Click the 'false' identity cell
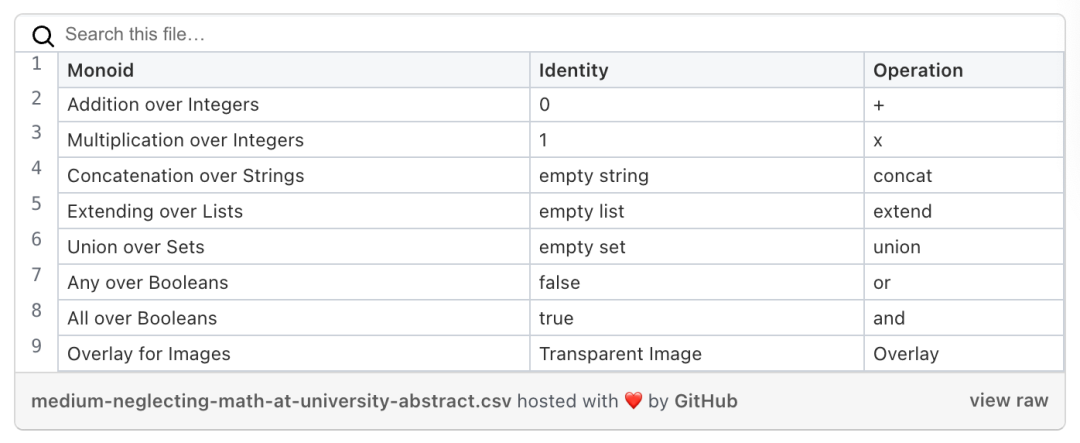The image size is (1080, 443). 559,283
